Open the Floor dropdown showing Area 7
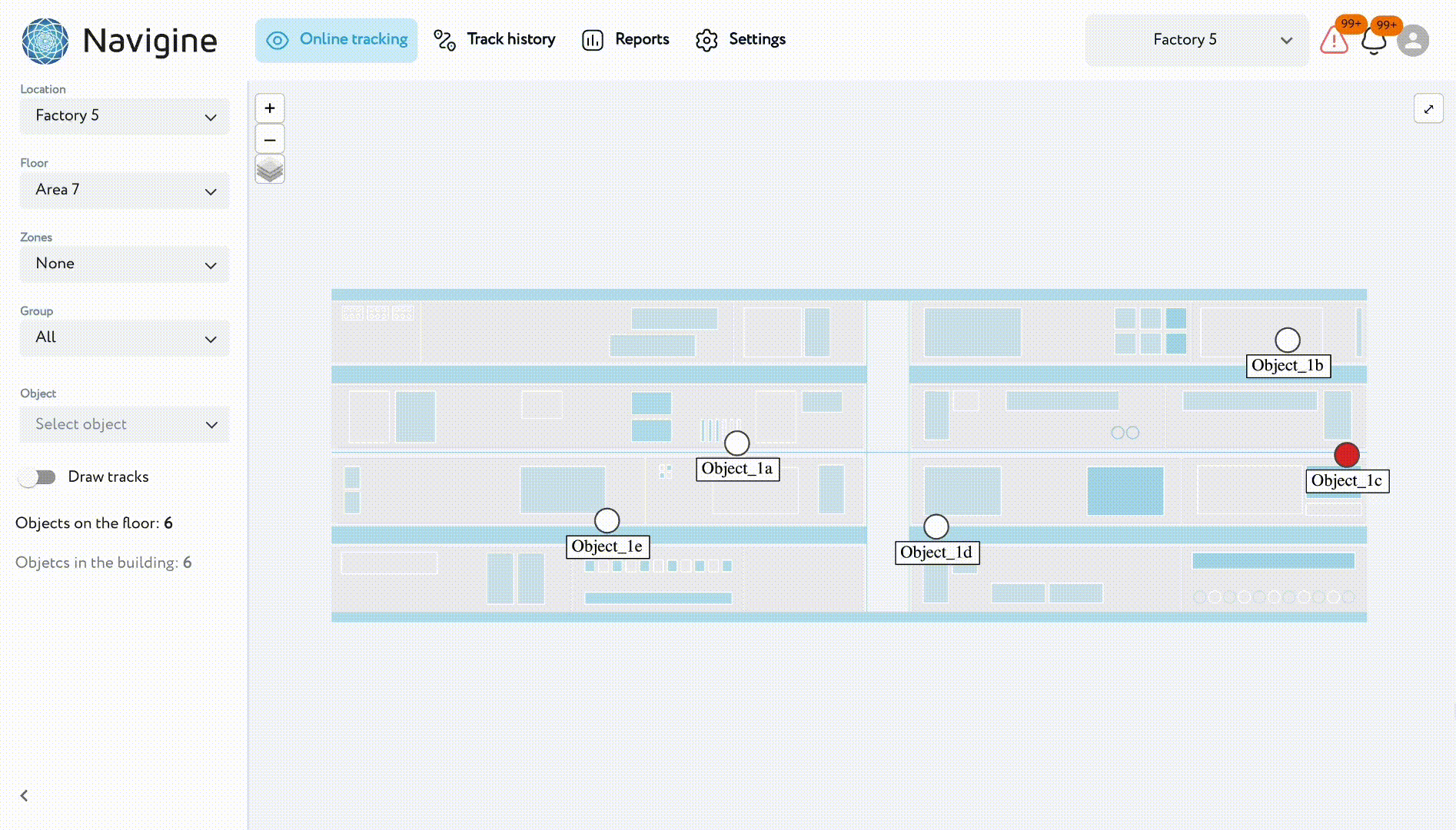 click(125, 190)
